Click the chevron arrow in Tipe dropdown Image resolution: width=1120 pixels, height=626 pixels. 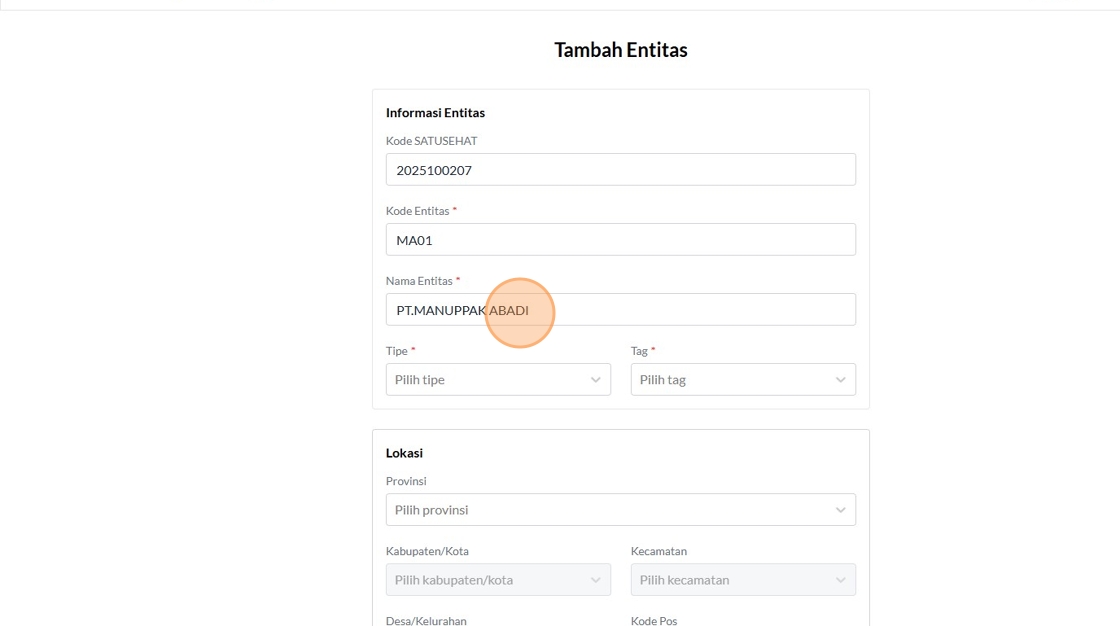[x=595, y=380]
